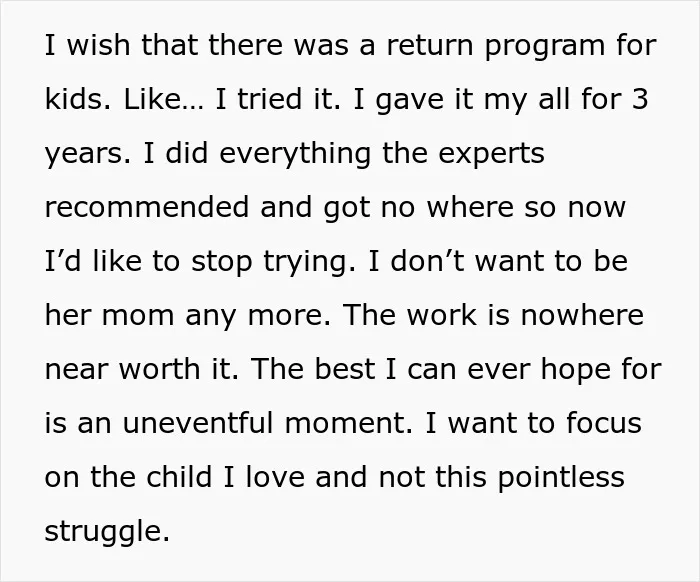The image size is (700, 582).
Task: Click the final word 'struggle'
Action: pyautogui.click(x=107, y=532)
